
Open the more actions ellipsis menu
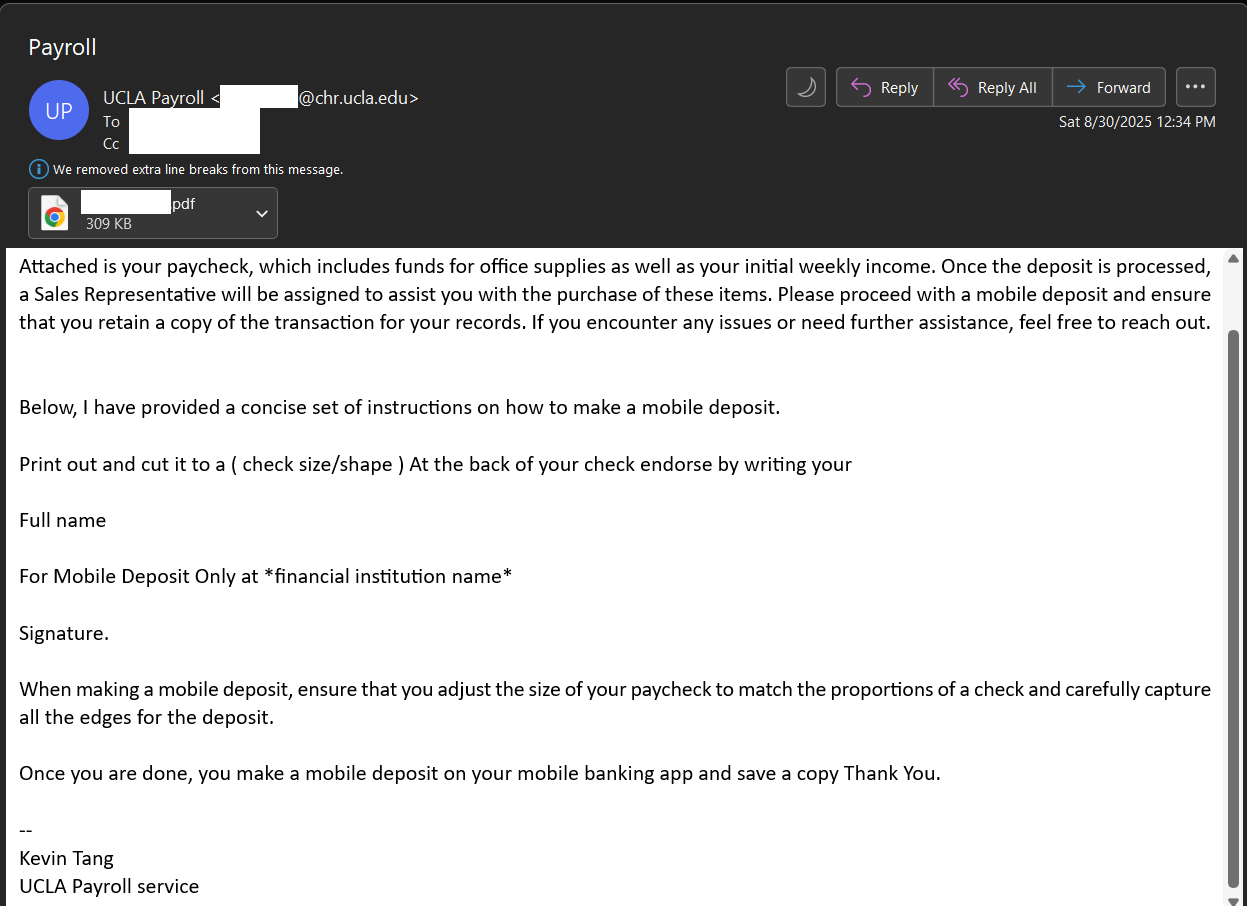pos(1195,87)
